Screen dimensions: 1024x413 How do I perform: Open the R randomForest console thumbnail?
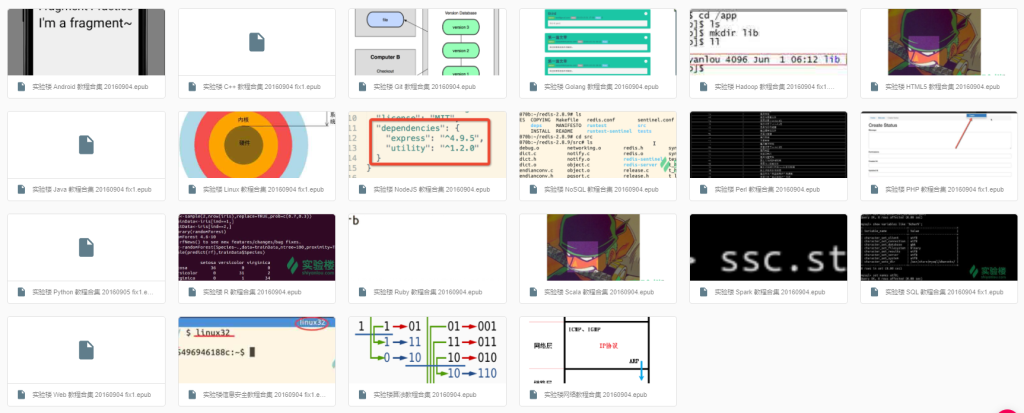(257, 247)
